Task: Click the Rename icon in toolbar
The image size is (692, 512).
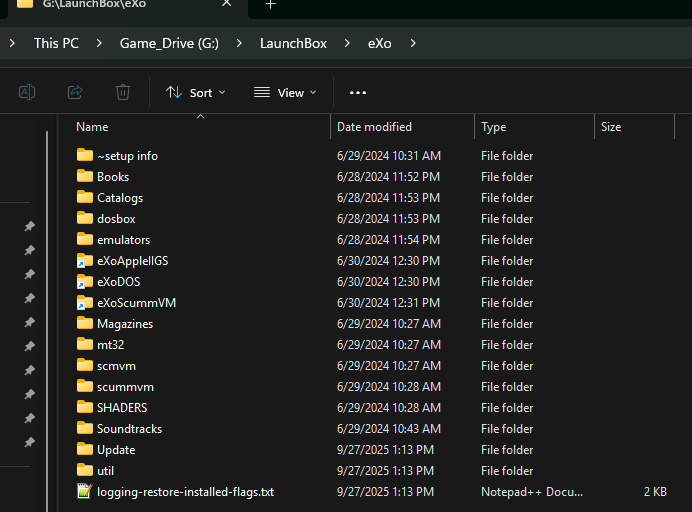Action: click(x=27, y=92)
